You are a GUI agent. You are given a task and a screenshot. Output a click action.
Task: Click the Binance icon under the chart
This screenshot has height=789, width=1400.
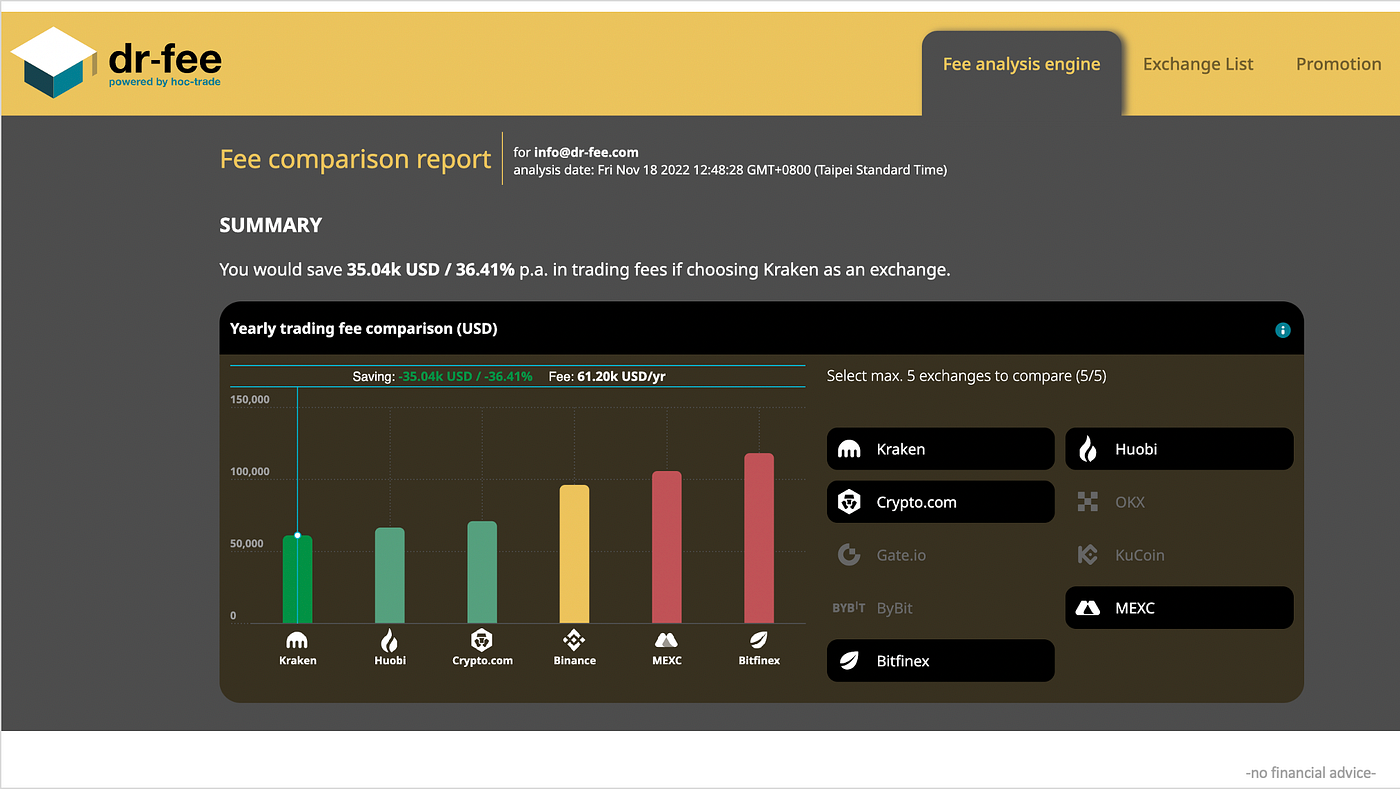click(574, 640)
